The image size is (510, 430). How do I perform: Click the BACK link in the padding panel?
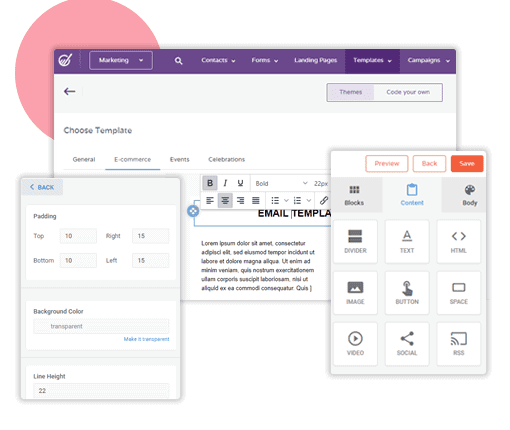[x=42, y=187]
